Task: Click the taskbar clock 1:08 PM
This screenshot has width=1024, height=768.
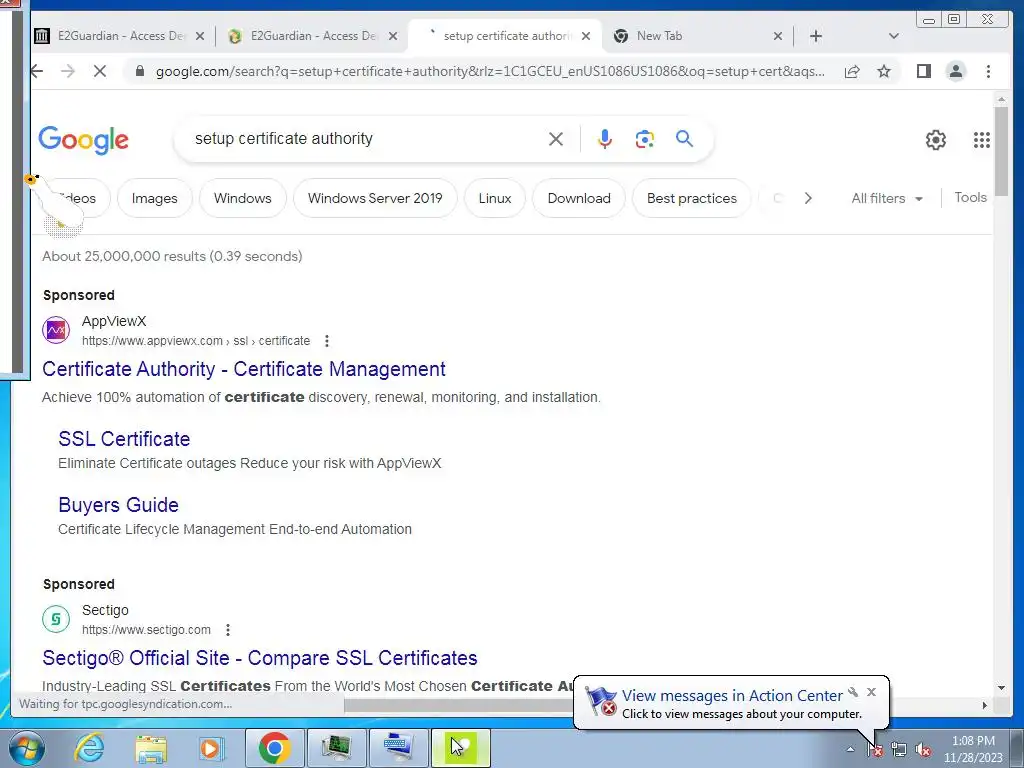Action: (973, 741)
